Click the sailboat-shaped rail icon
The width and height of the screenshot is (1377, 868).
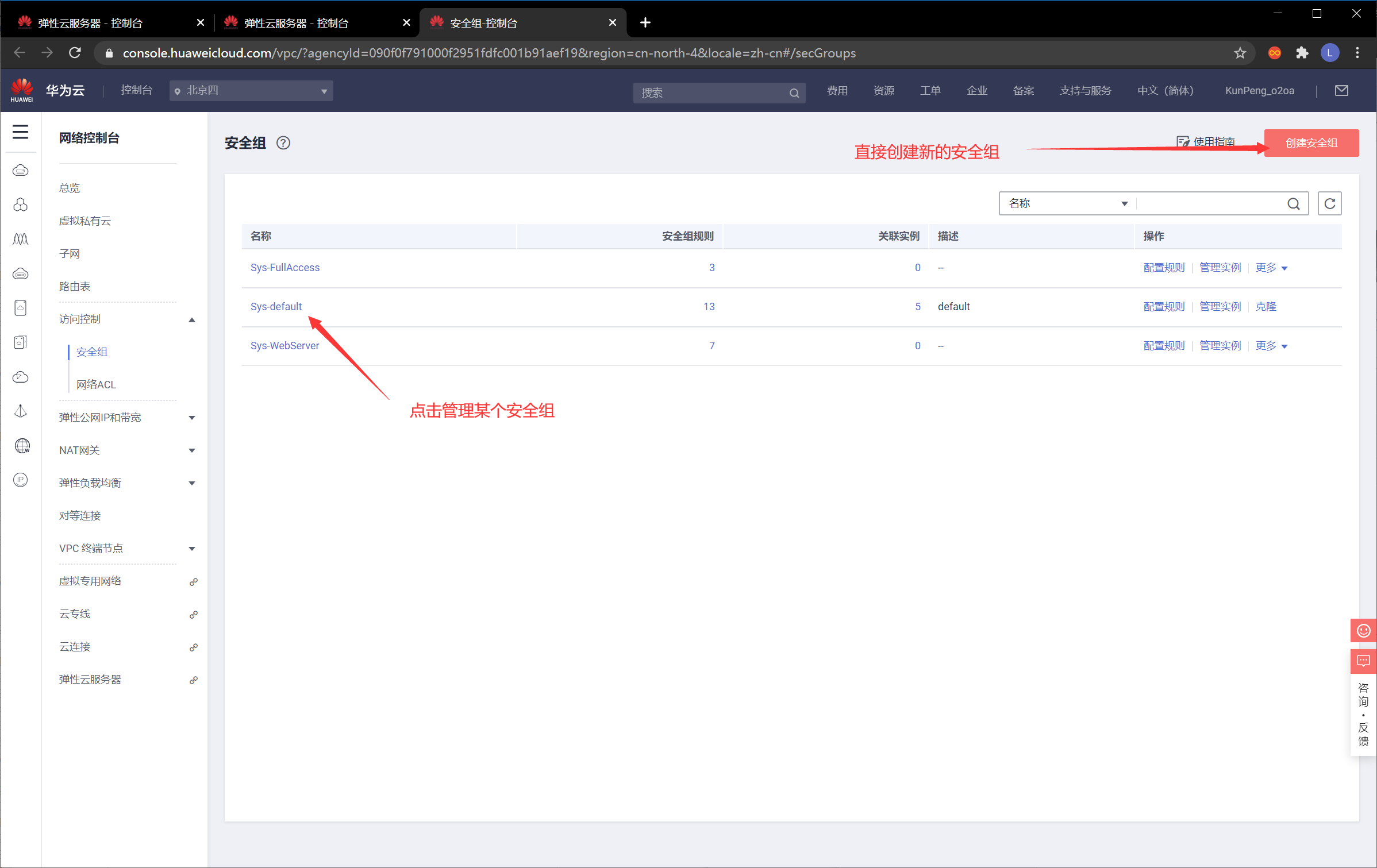[21, 411]
